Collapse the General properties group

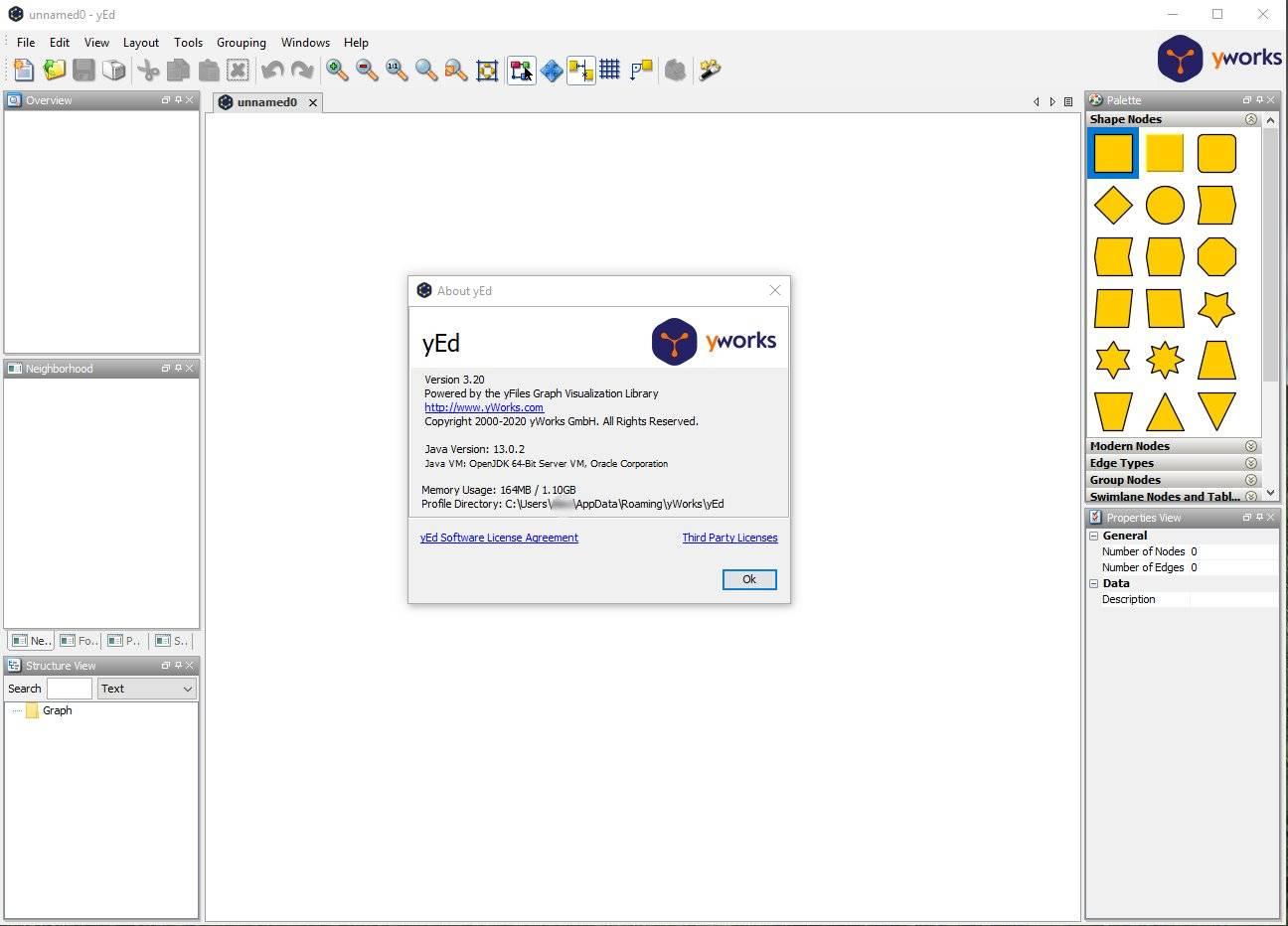[1094, 536]
